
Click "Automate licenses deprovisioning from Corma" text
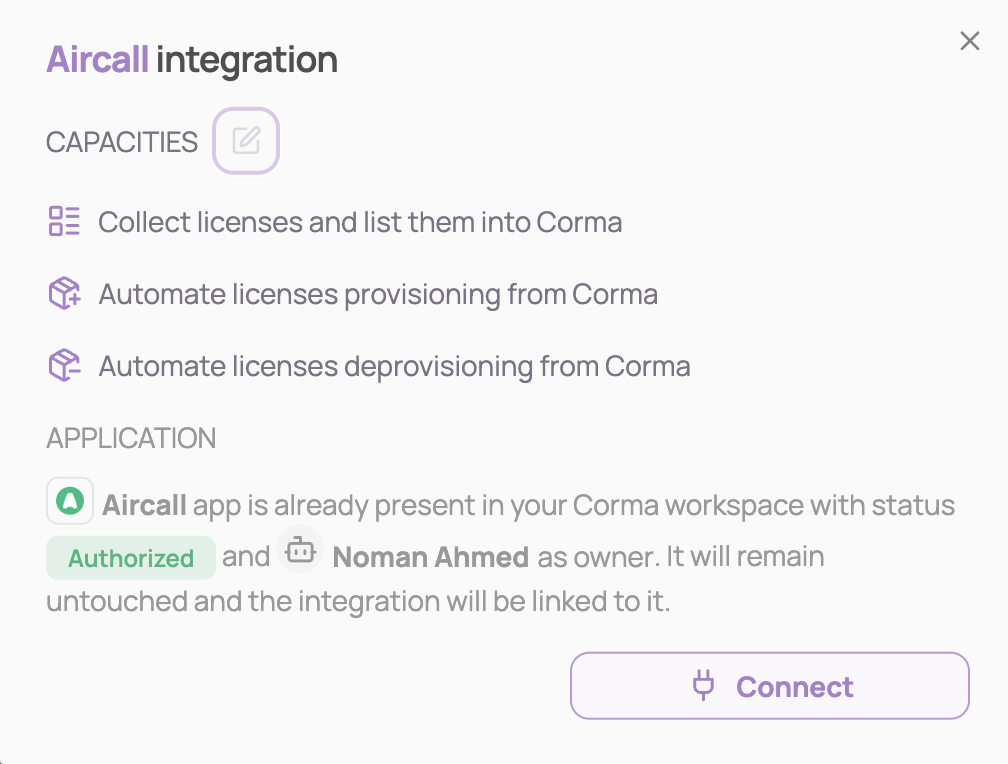coord(394,367)
